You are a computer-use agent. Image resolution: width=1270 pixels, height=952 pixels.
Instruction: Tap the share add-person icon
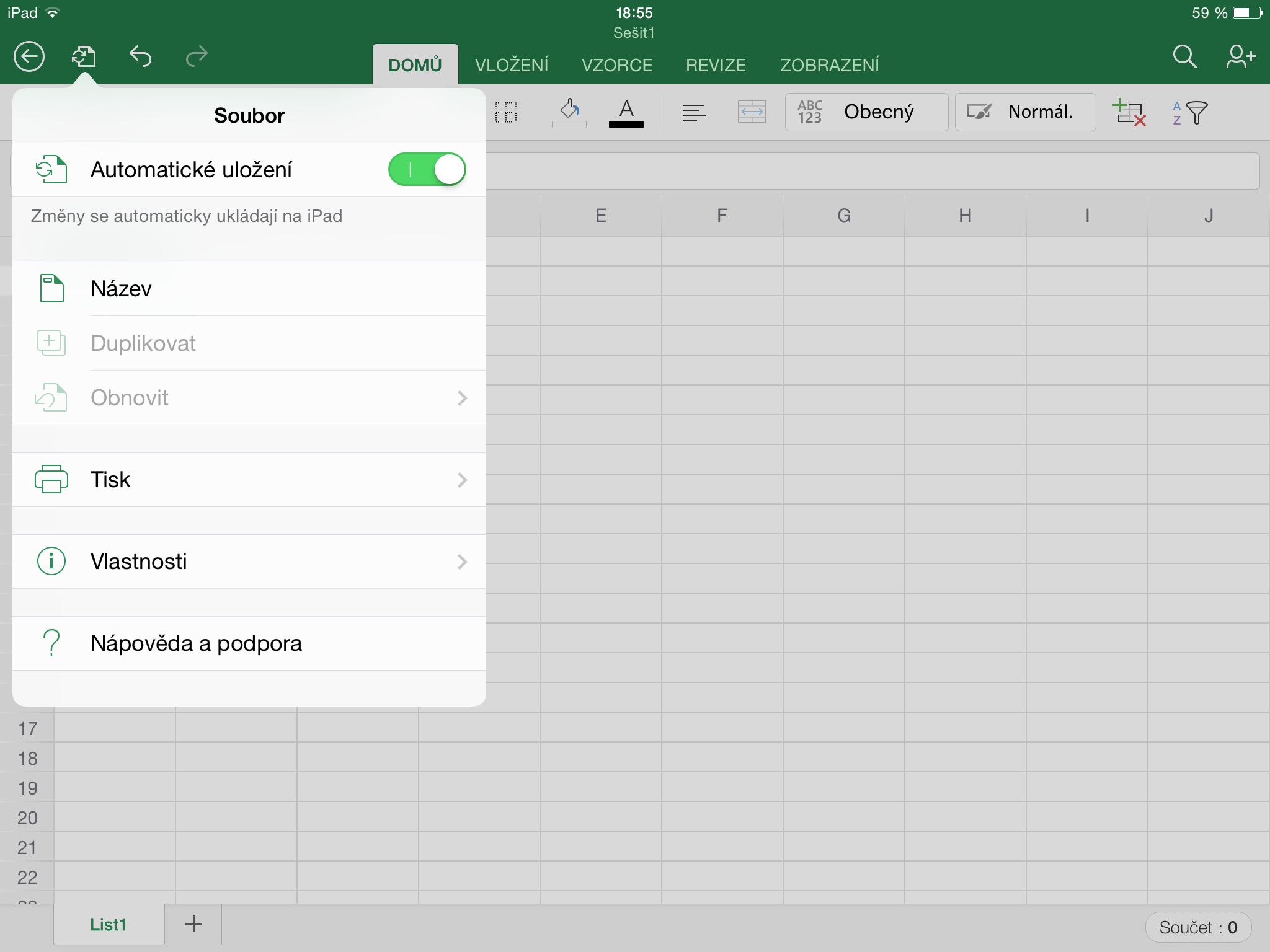(1240, 57)
